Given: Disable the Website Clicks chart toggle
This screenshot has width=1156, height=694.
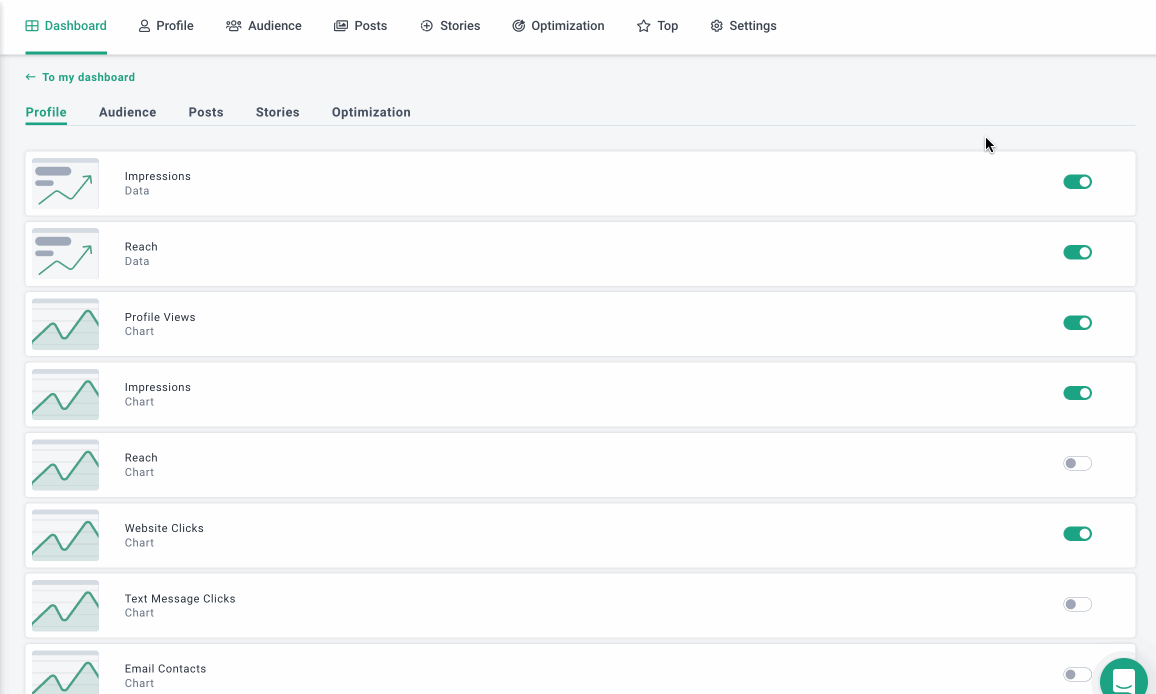Looking at the screenshot, I should 1077,534.
